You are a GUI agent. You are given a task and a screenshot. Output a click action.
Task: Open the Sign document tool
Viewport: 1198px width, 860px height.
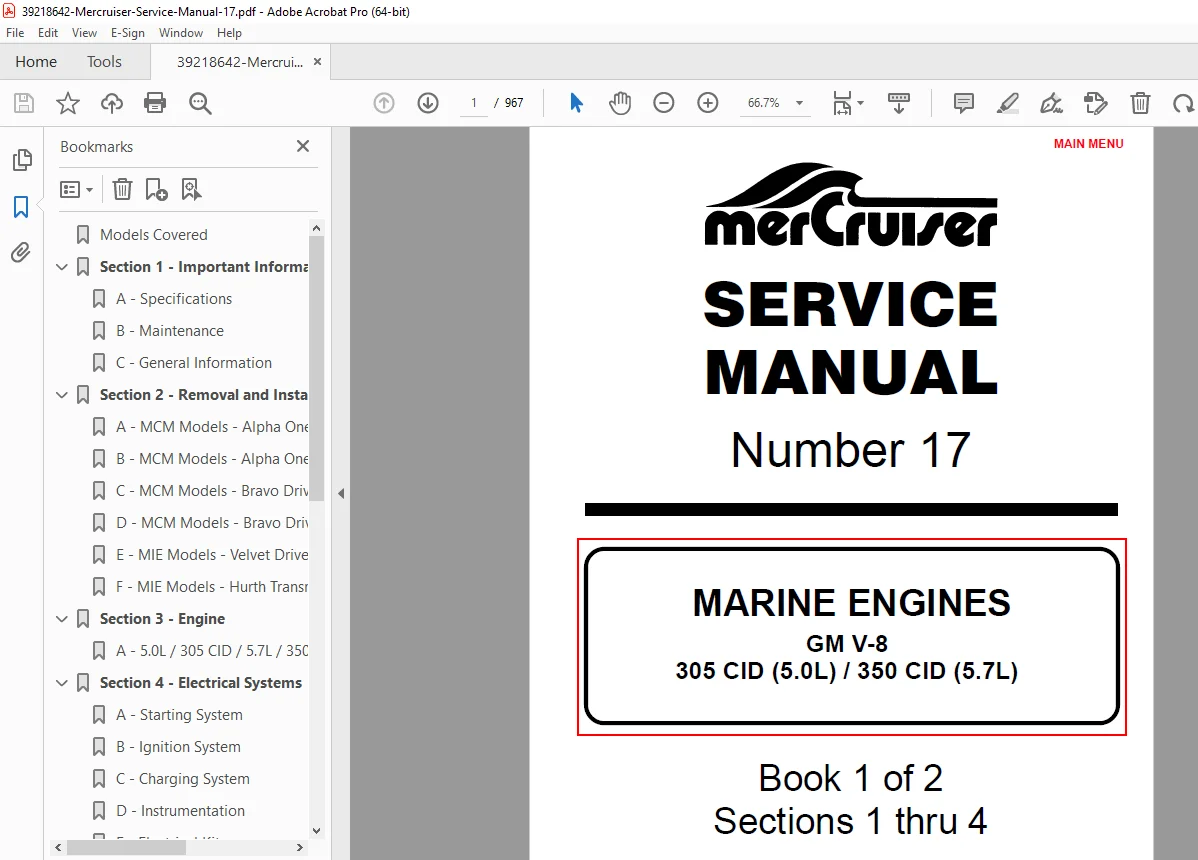click(x=1051, y=102)
